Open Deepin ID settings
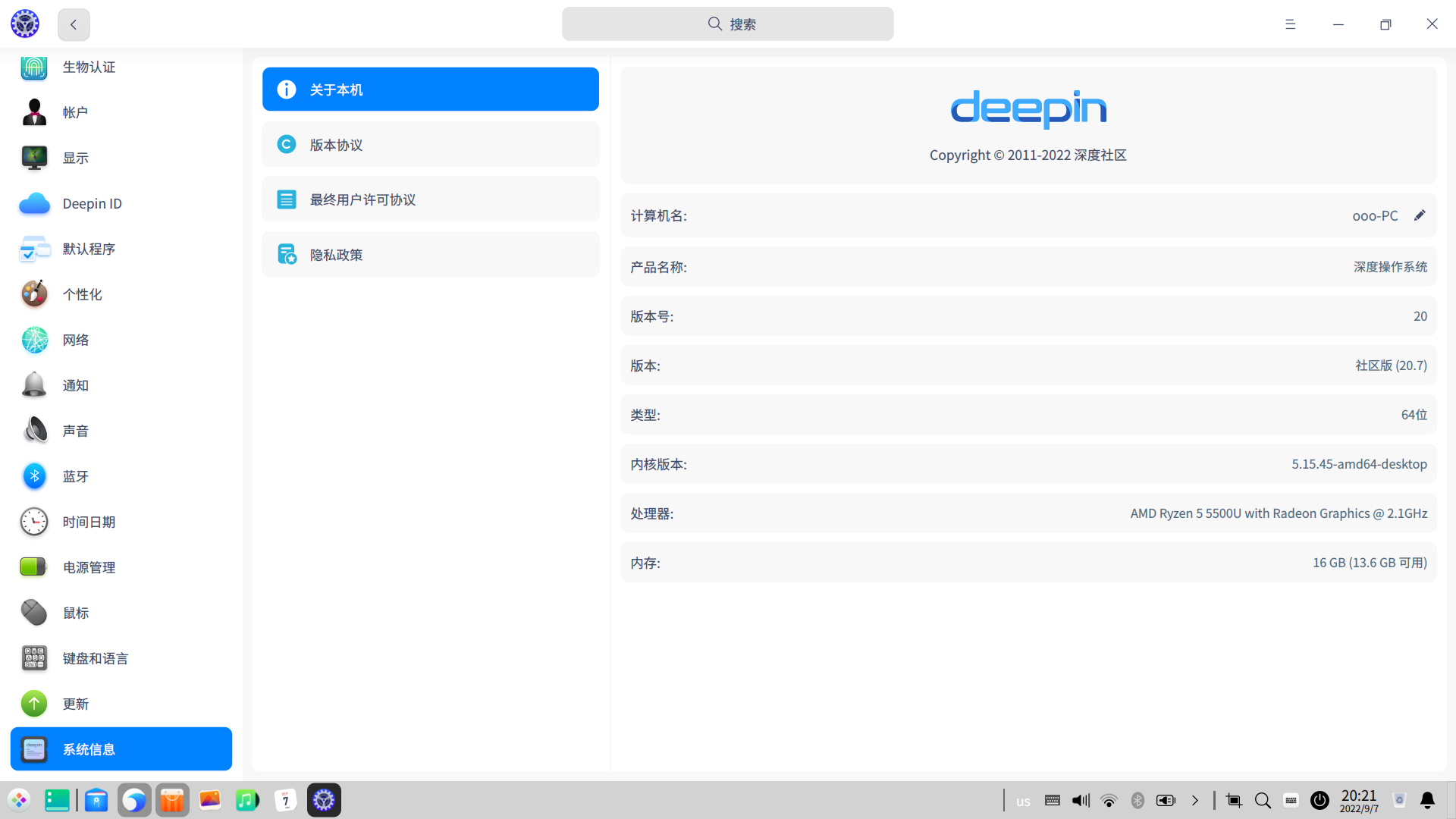Image resolution: width=1456 pixels, height=819 pixels. point(92,203)
